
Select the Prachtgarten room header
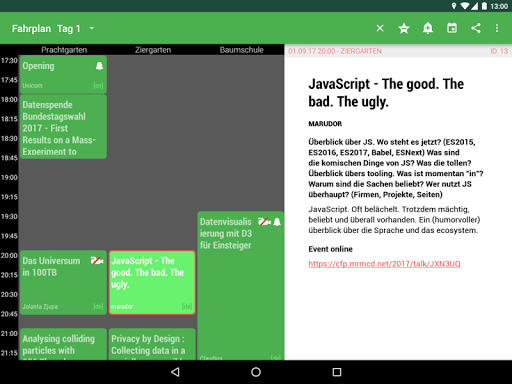point(64,50)
